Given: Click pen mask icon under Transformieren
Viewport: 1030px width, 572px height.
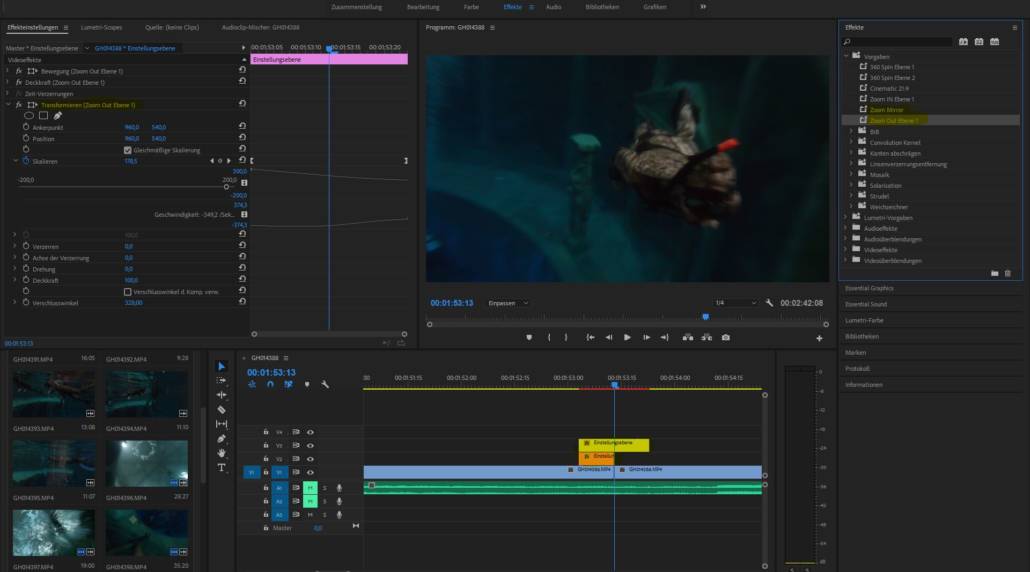Looking at the screenshot, I should pyautogui.click(x=57, y=116).
